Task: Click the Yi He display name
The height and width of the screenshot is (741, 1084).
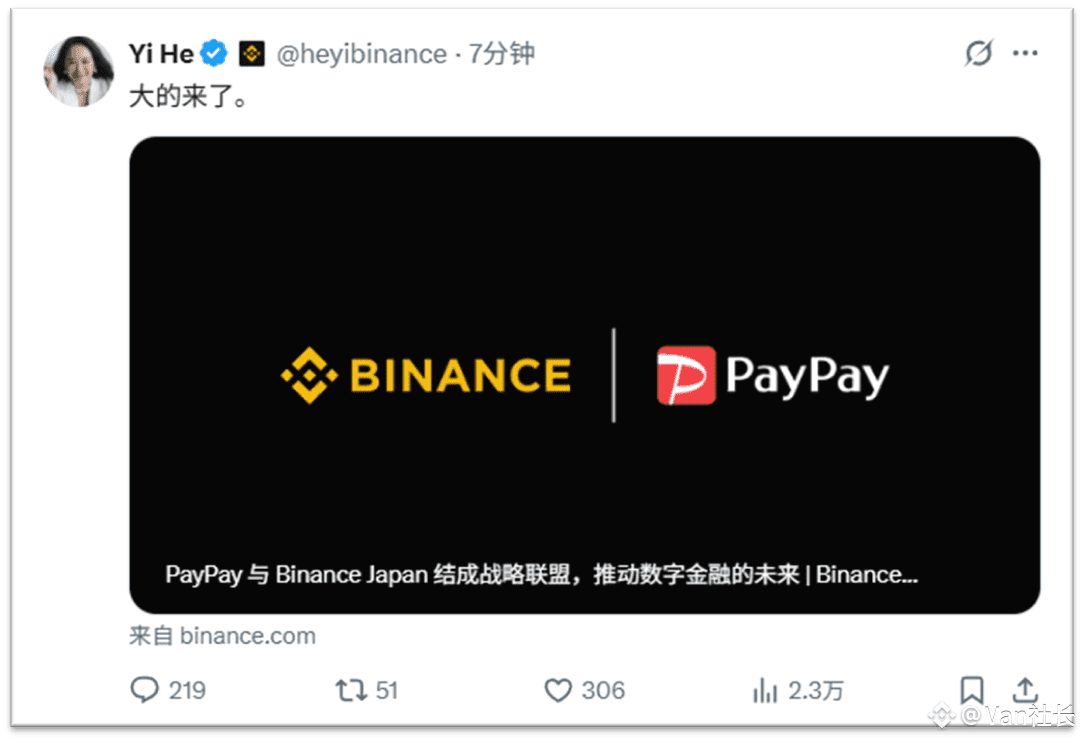Action: tap(161, 53)
